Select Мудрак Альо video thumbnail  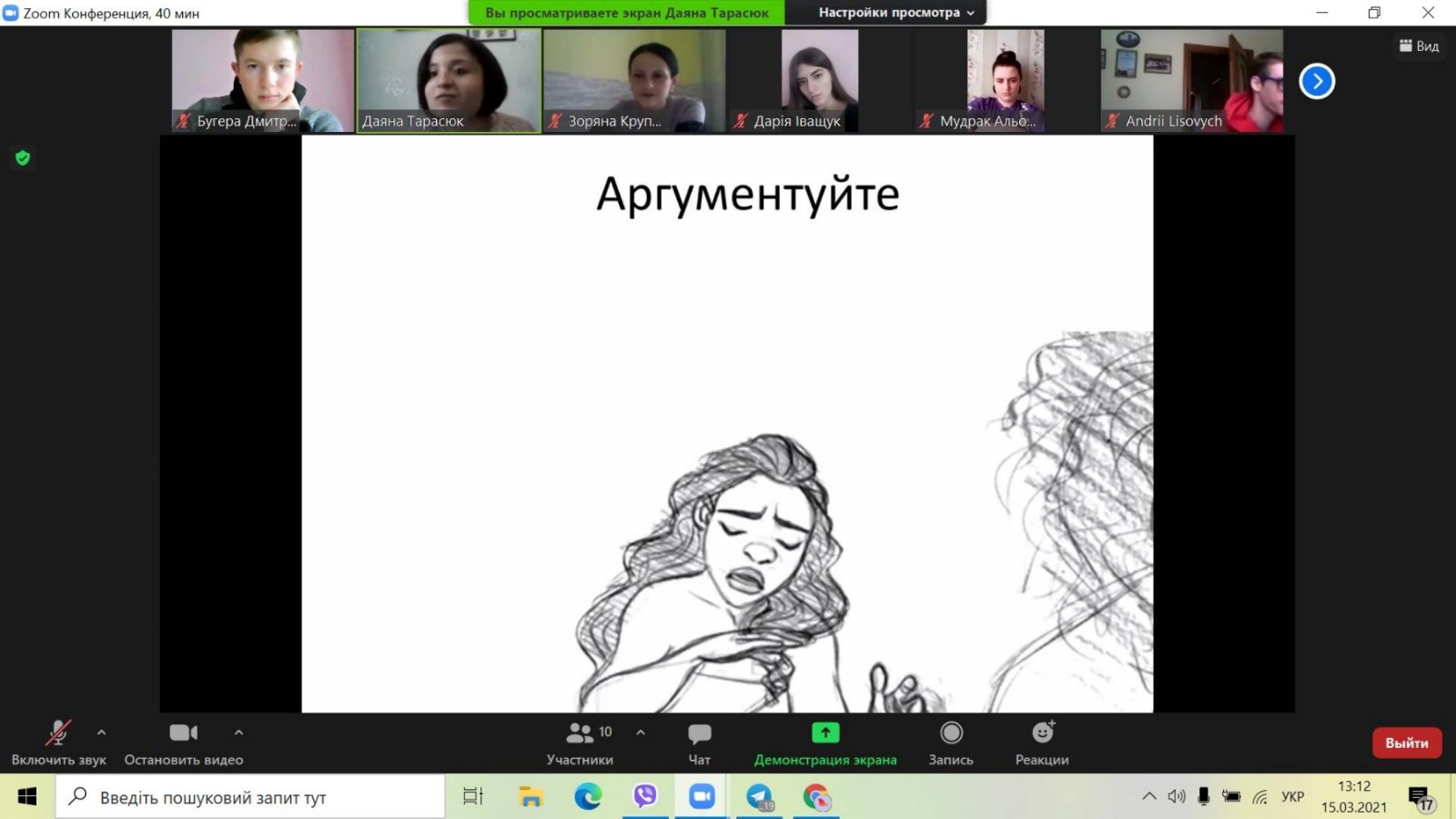[x=1006, y=81]
